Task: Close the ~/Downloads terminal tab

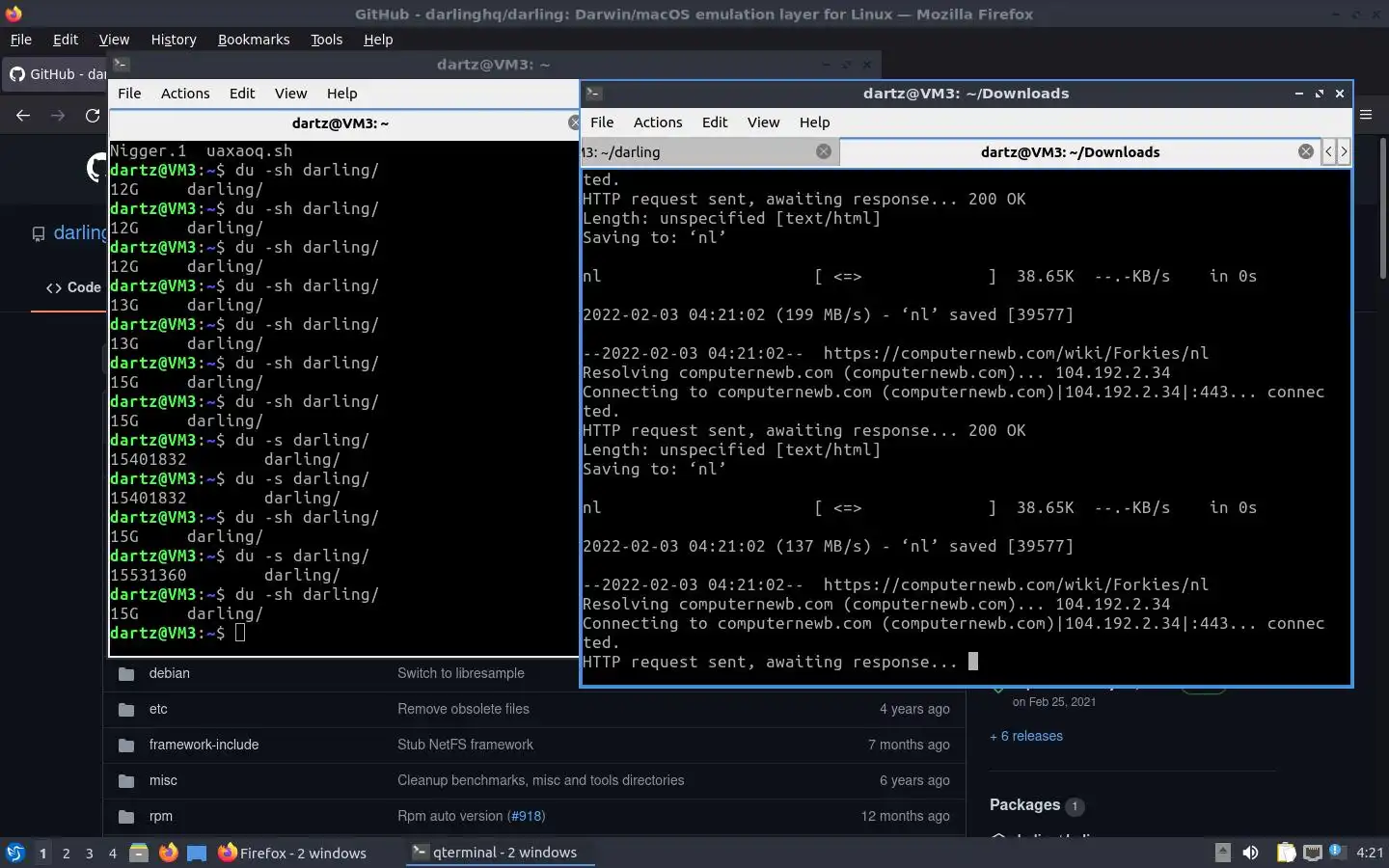Action: click(1306, 151)
